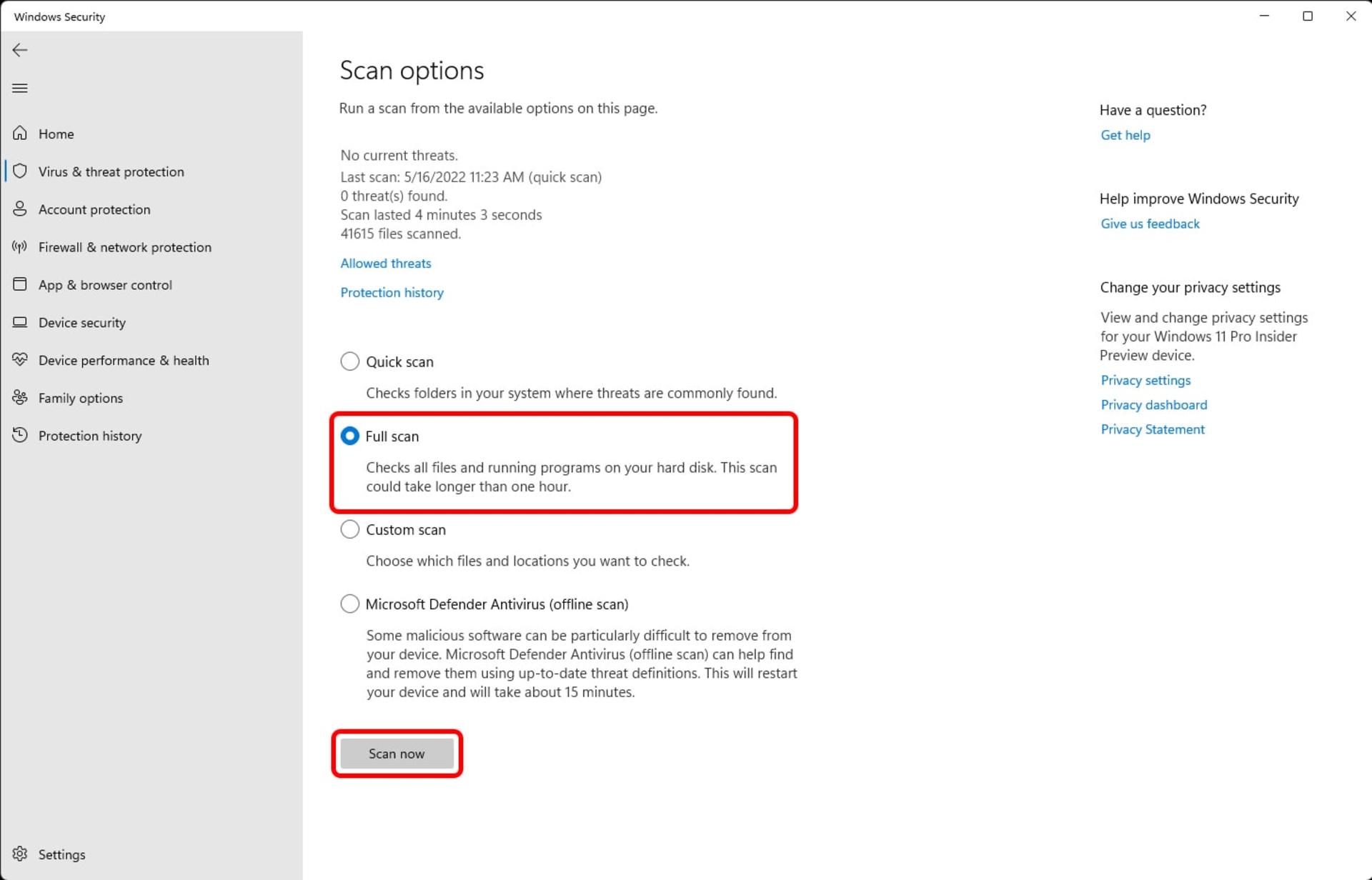Click the Get help link

(1125, 135)
